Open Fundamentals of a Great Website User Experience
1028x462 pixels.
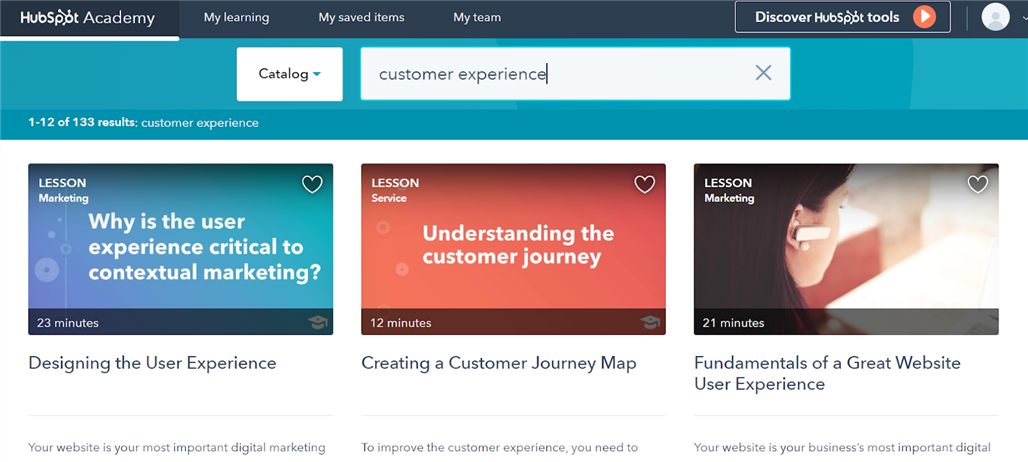(826, 373)
